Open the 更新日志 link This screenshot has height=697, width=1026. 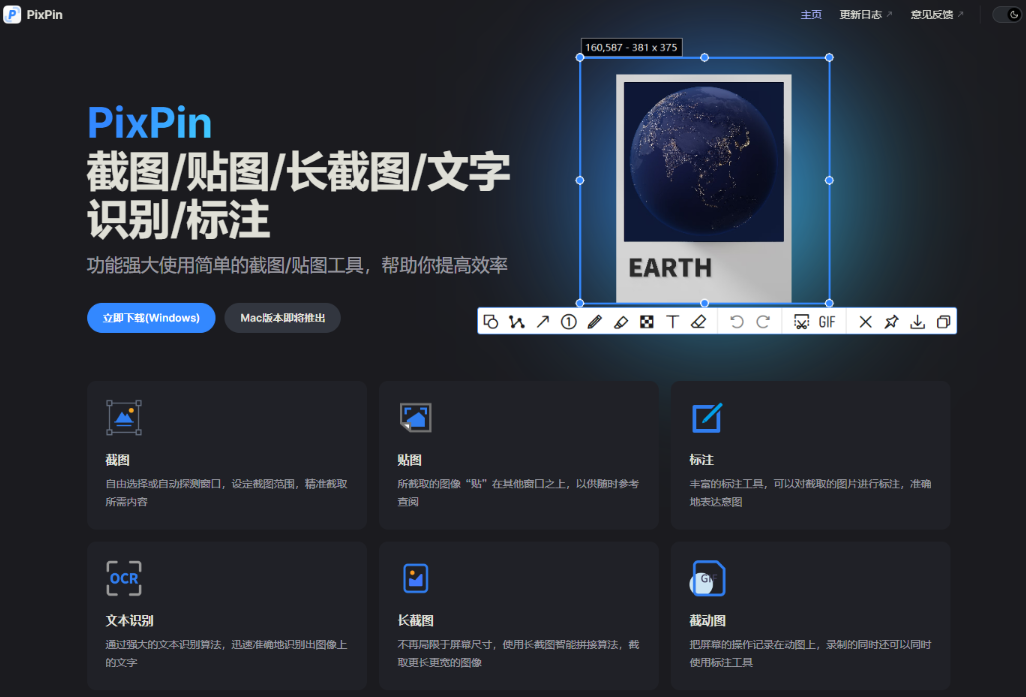[866, 14]
